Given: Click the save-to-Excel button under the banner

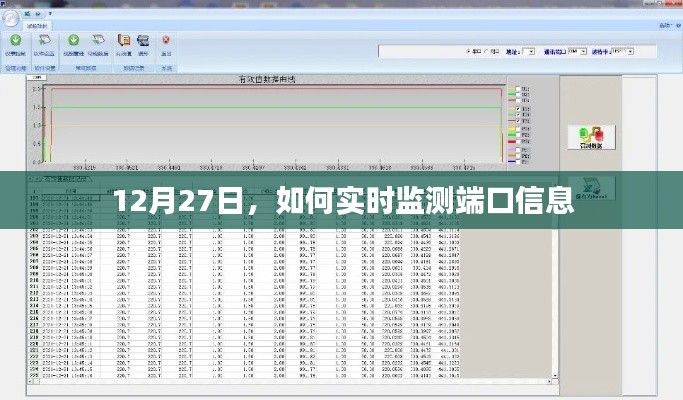Looking at the screenshot, I should coord(592,188).
